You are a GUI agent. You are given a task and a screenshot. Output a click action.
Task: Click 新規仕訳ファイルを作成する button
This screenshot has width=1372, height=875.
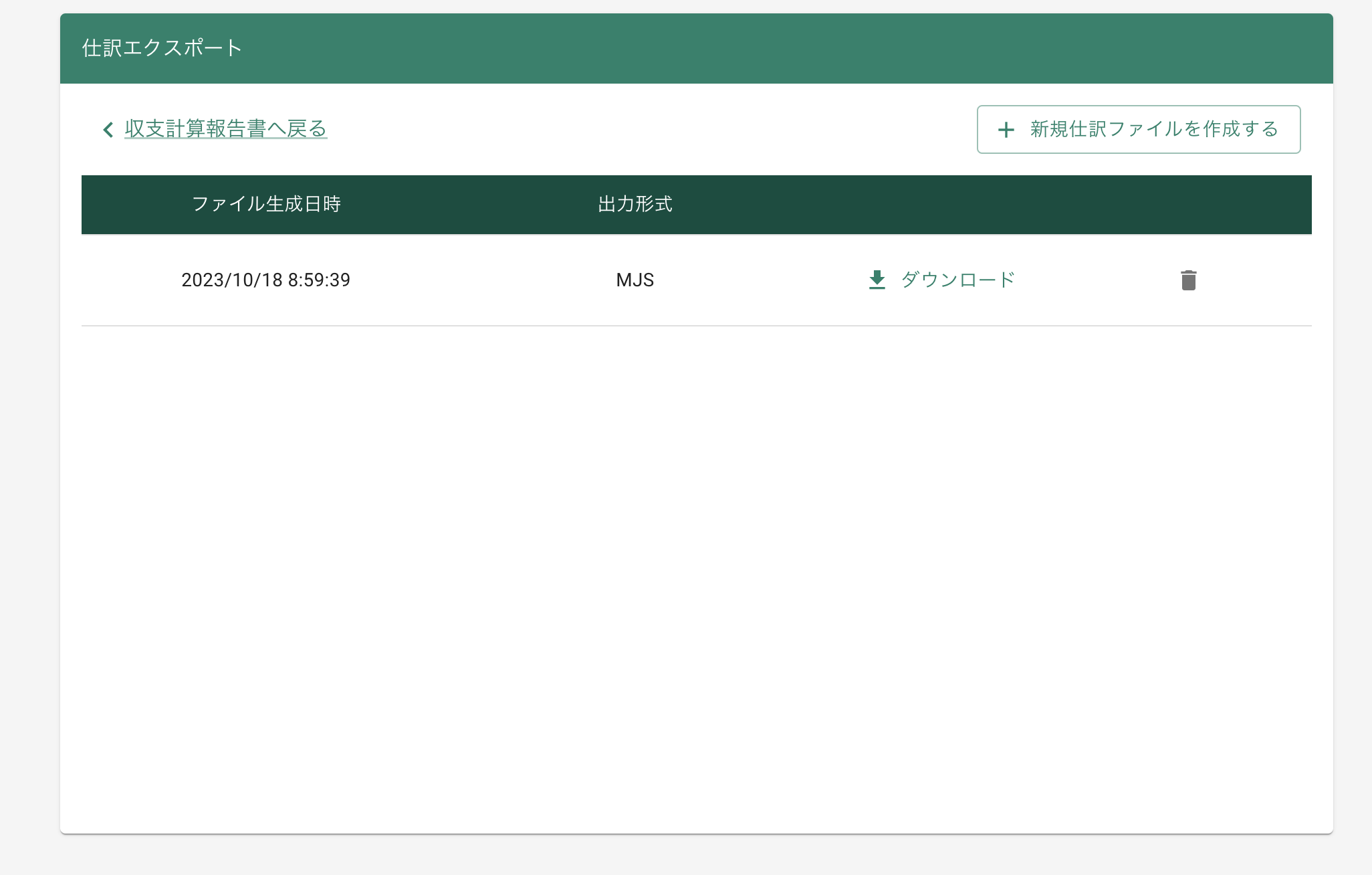[1138, 129]
